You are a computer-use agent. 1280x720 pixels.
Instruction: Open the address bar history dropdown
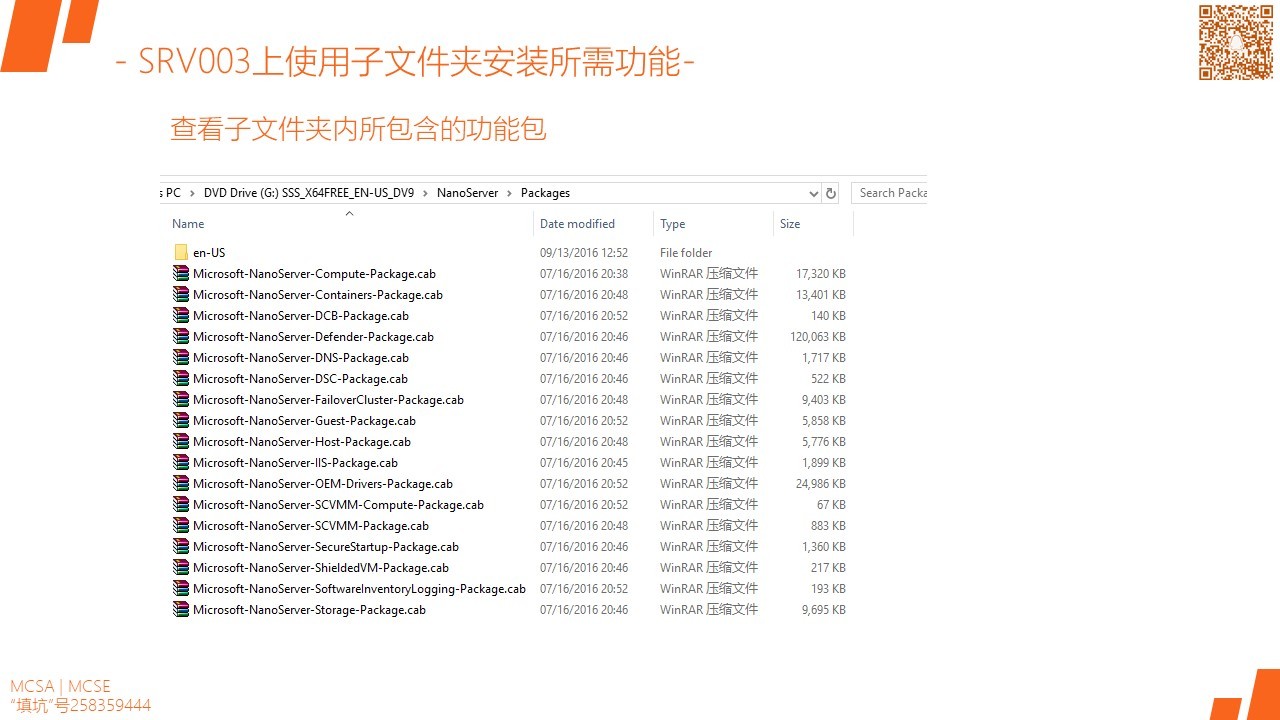[x=813, y=193]
